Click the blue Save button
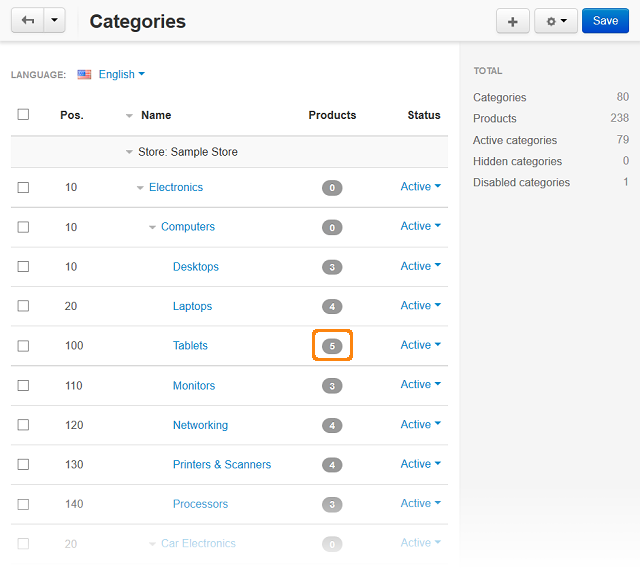 pyautogui.click(x=605, y=21)
